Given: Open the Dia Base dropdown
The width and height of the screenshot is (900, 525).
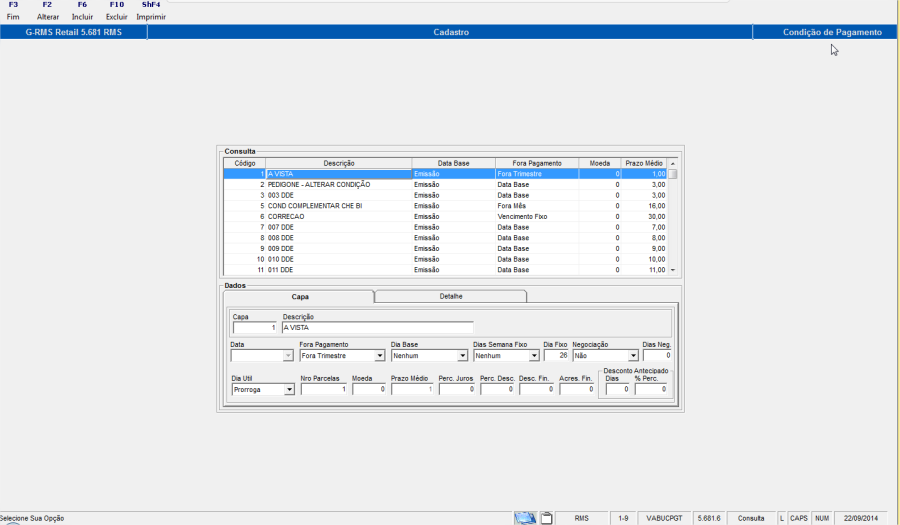Looking at the screenshot, I should coord(462,356).
